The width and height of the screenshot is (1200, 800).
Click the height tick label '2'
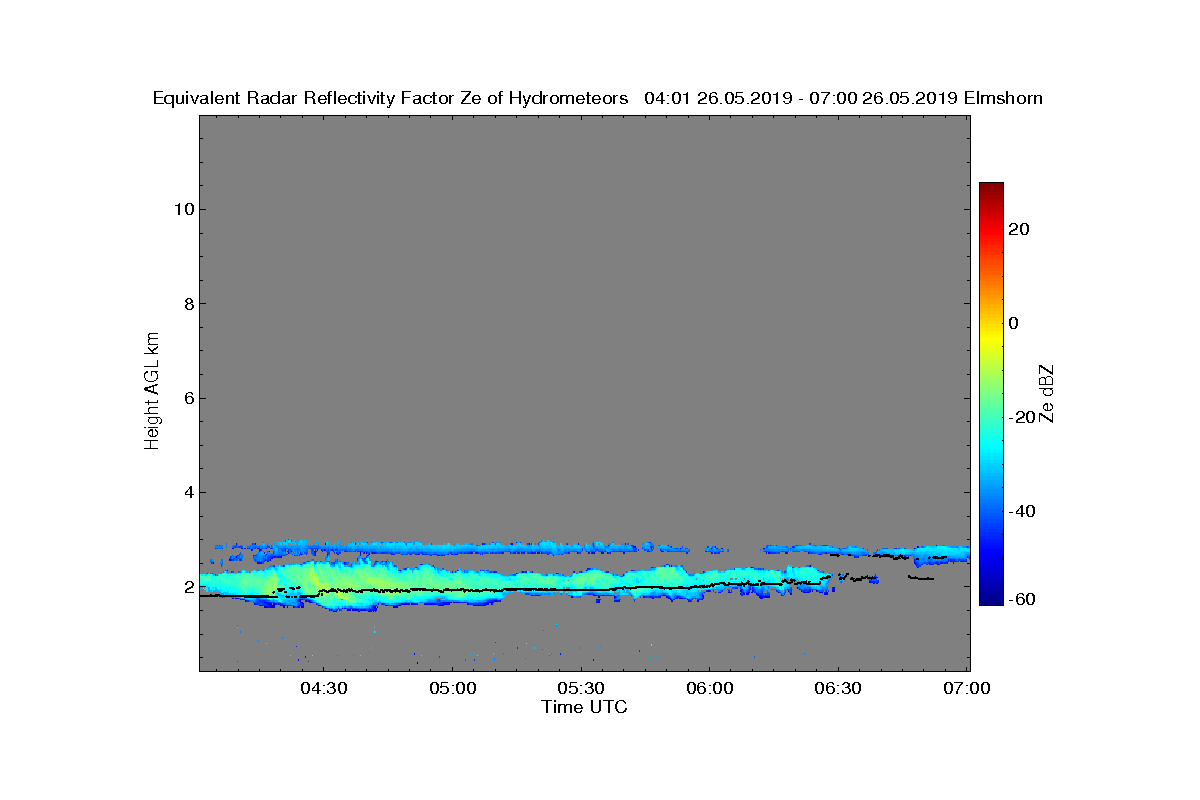[187, 586]
